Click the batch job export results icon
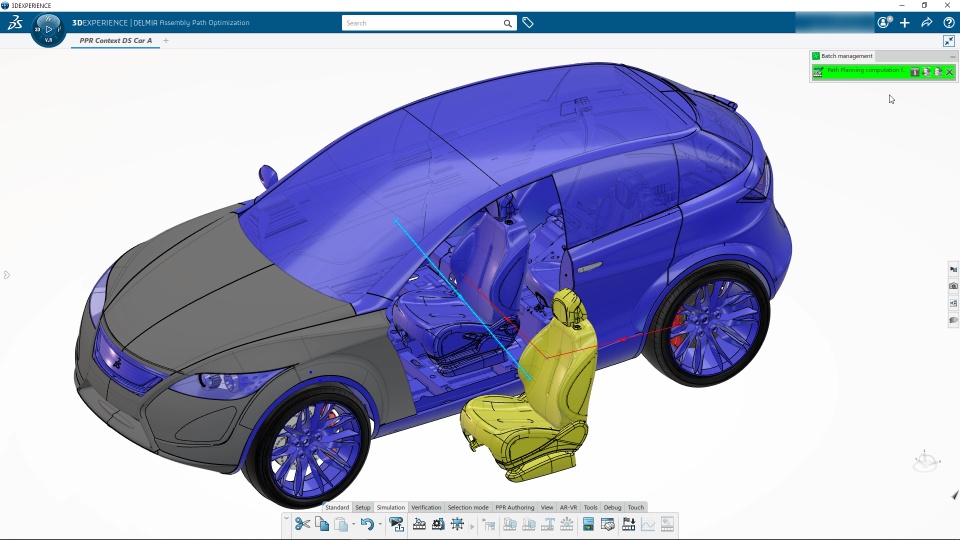The image size is (960, 540). [x=938, y=72]
